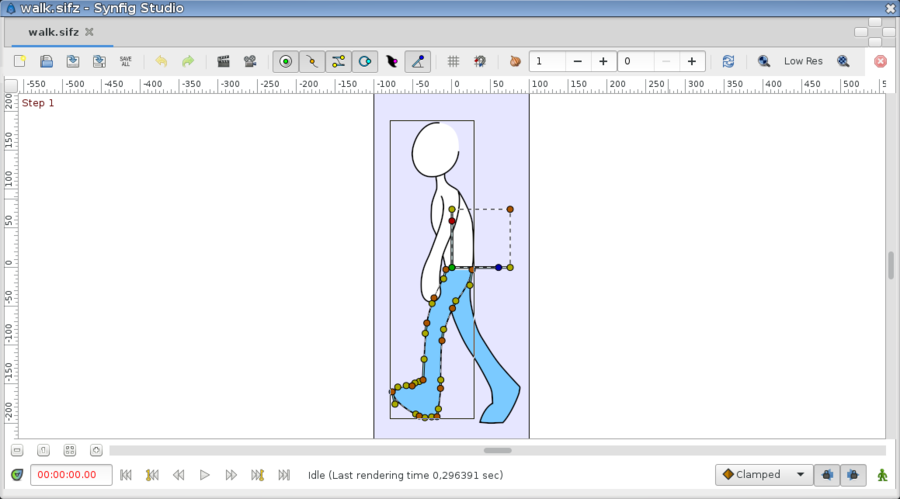Click the second zoom icon above the time field
This screenshot has width=900, height=499.
(44, 450)
